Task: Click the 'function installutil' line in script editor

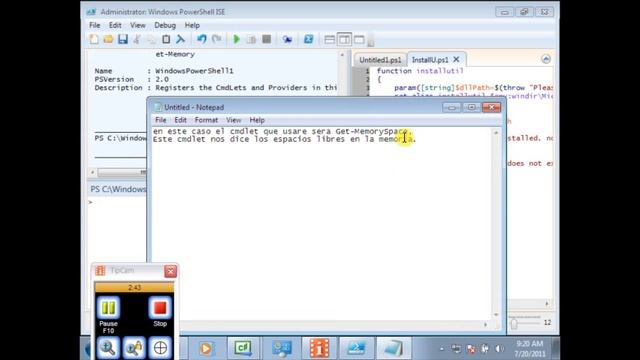Action: (x=420, y=71)
